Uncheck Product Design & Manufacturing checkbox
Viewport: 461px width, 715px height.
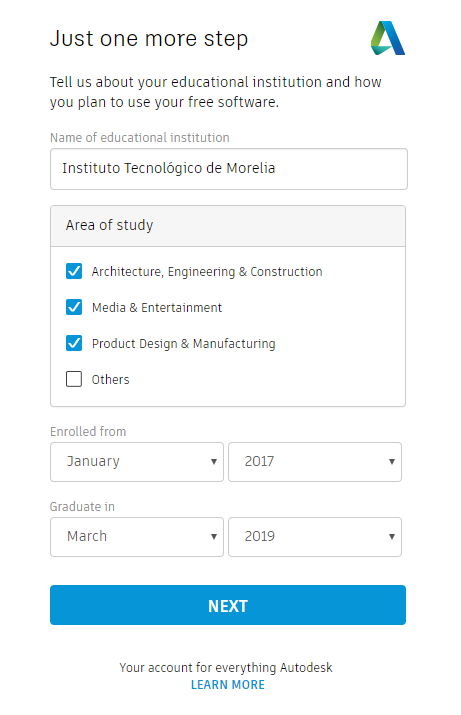coord(74,343)
